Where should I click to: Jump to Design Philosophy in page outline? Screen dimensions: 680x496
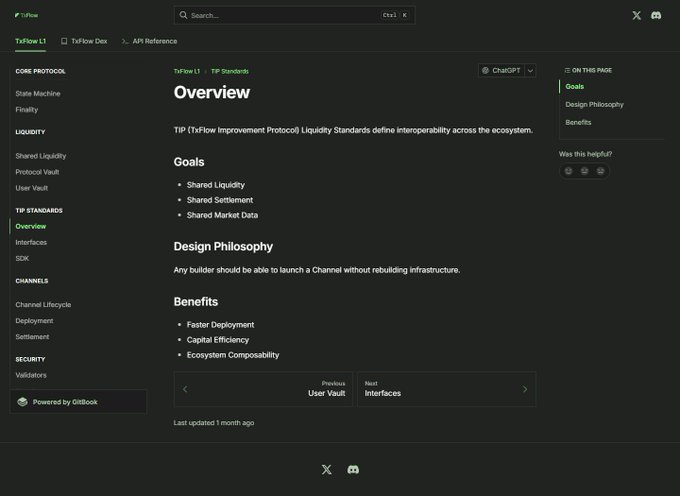pyautogui.click(x=595, y=104)
